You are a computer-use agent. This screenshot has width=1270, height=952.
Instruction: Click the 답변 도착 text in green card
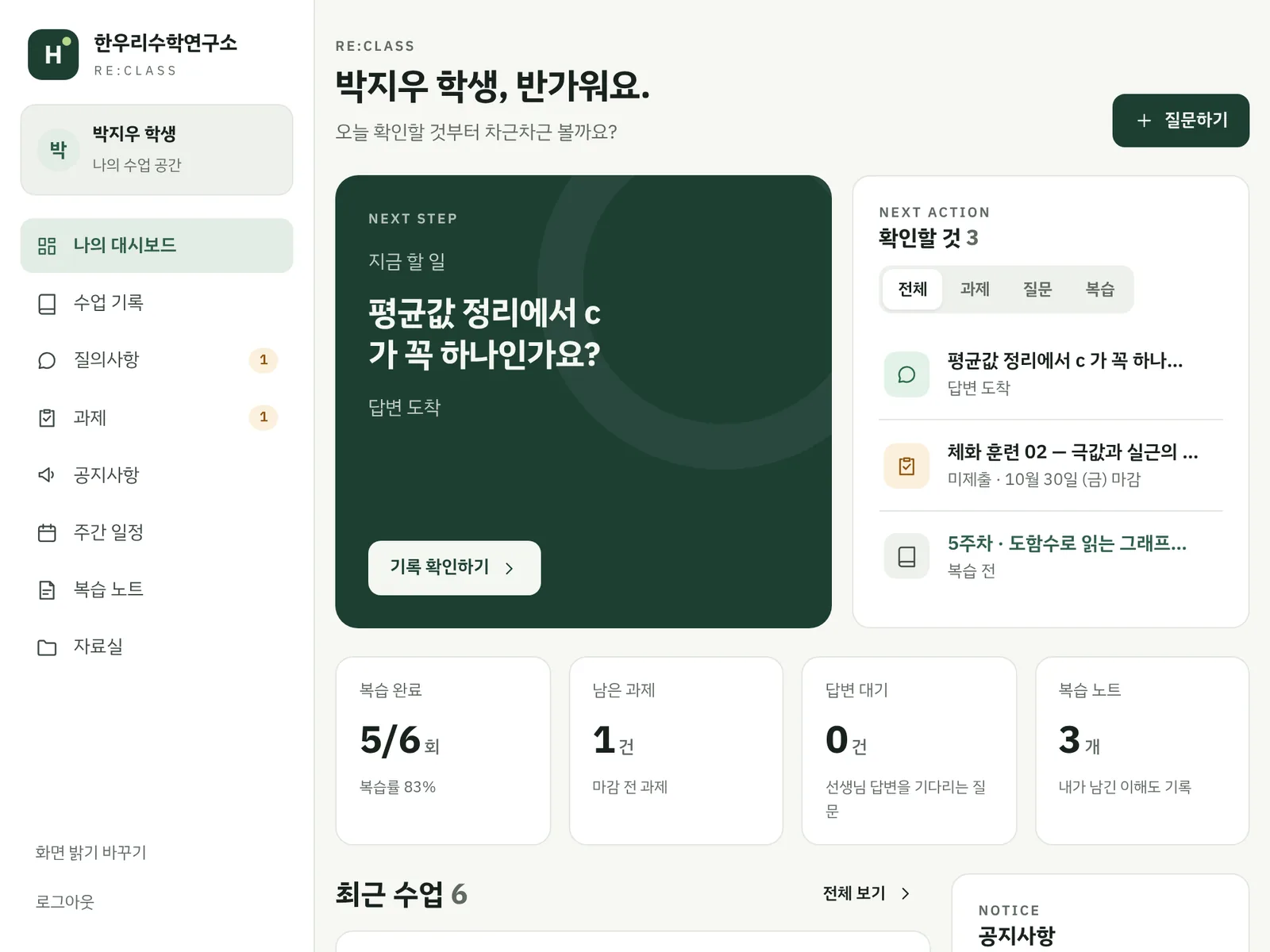point(404,407)
